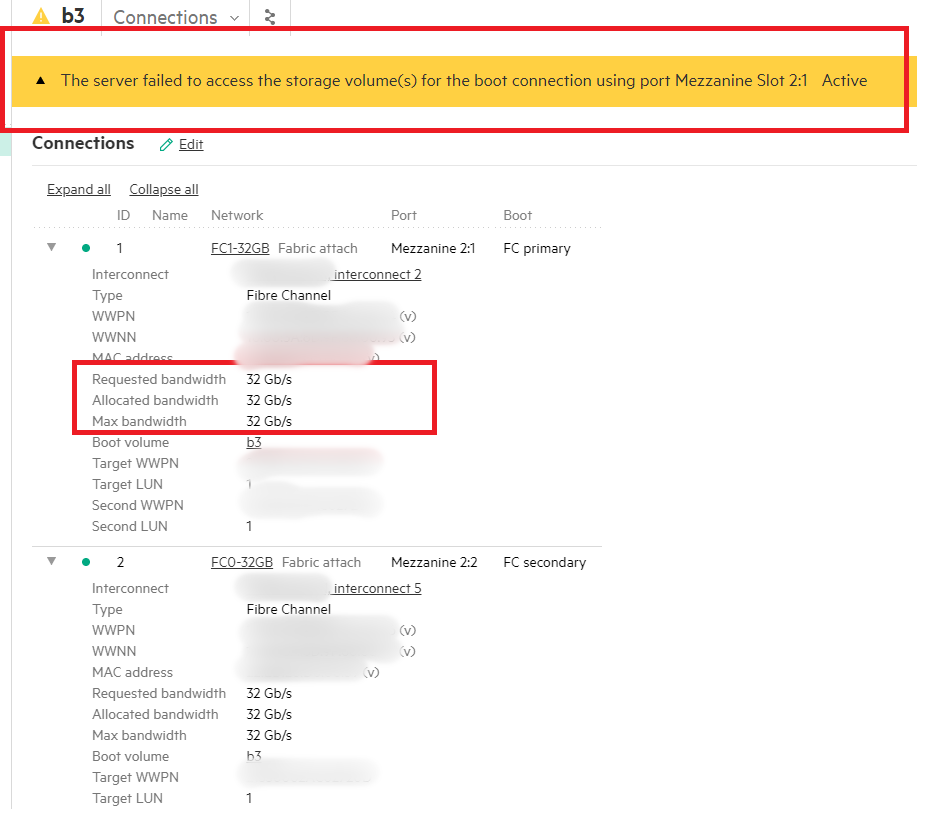Open the Connections view selector dropdown
This screenshot has width=932, height=829.
235,17
